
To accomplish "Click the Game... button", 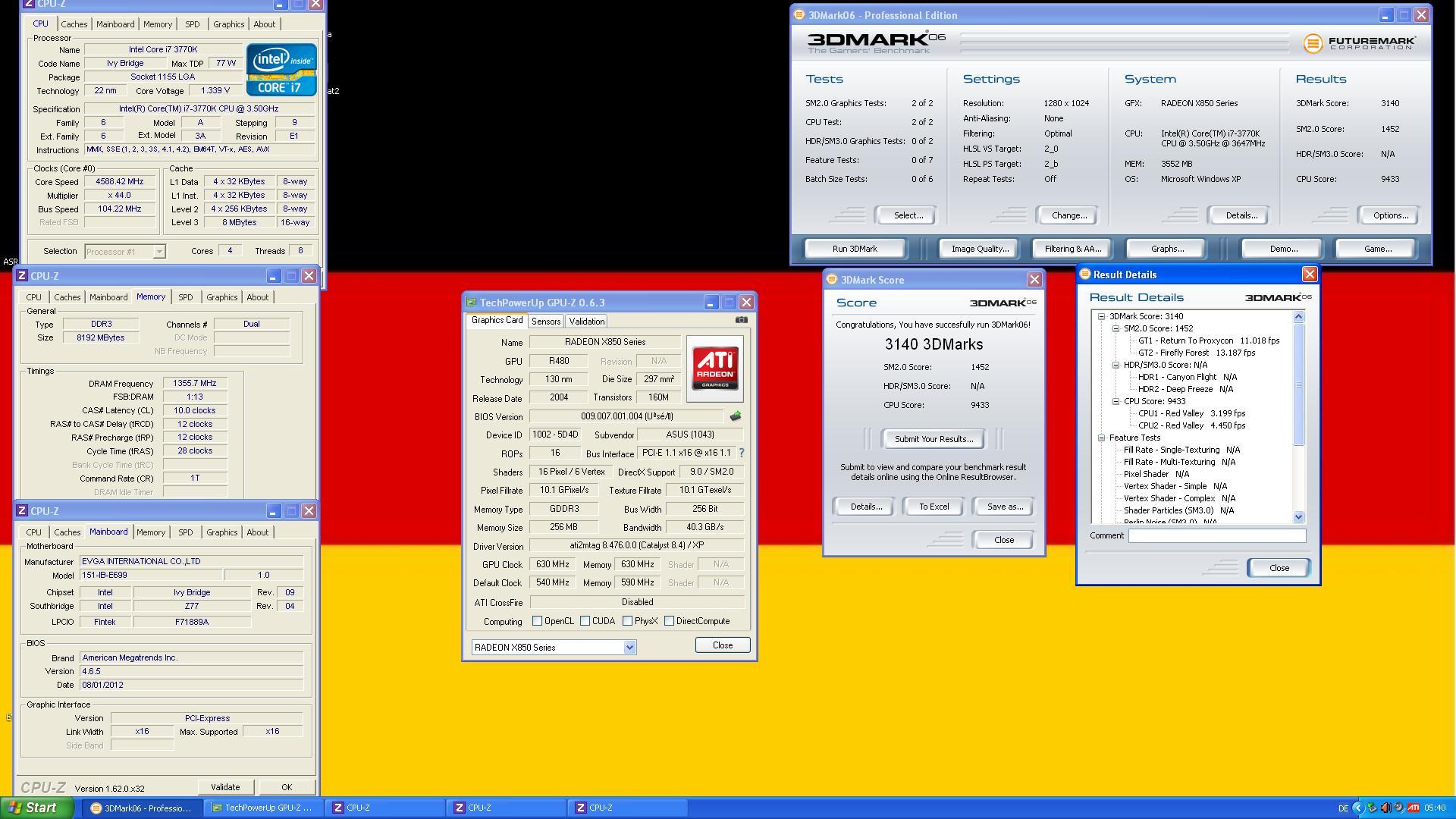I will (1377, 249).
